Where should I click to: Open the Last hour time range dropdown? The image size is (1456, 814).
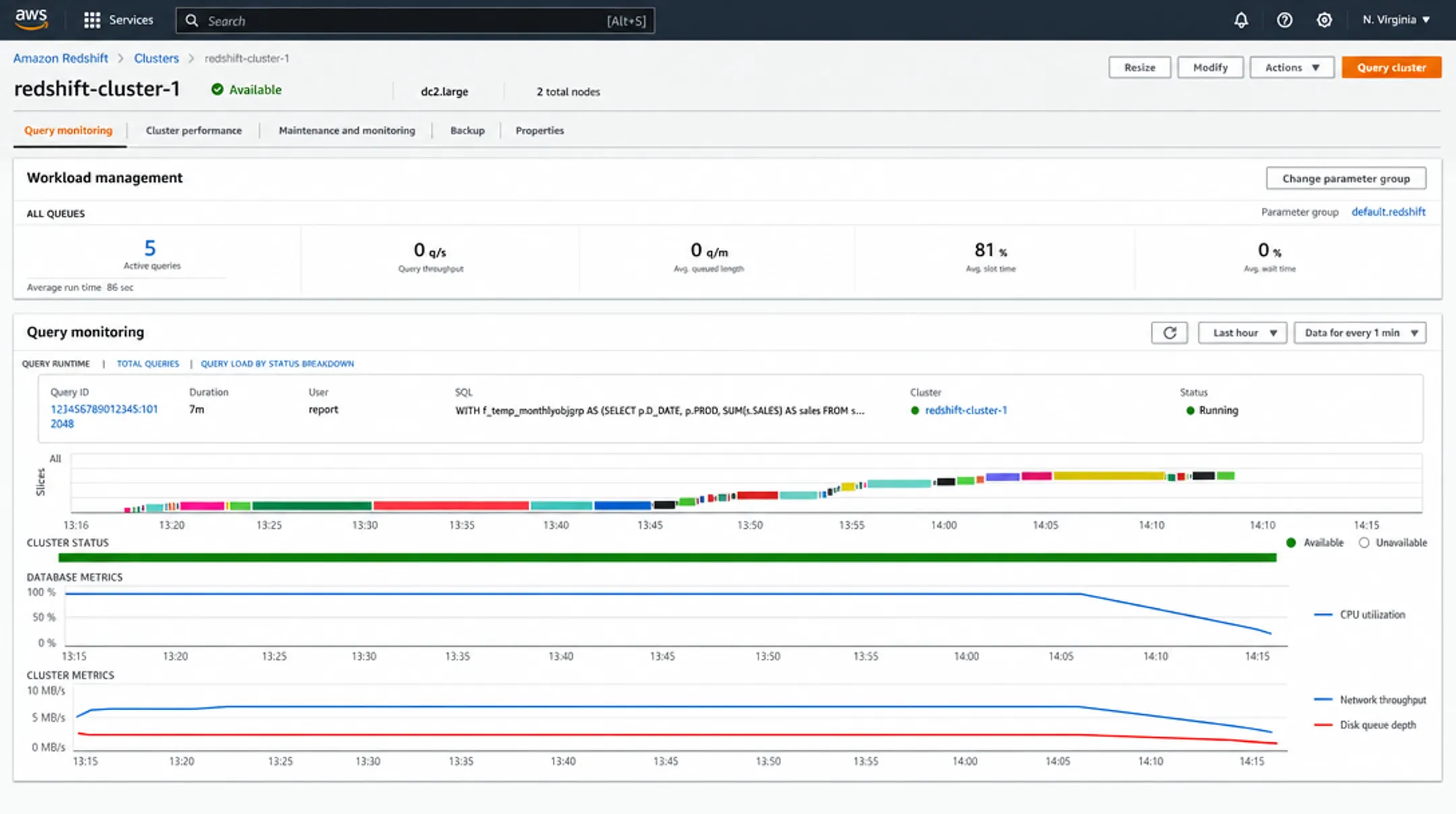coord(1242,332)
